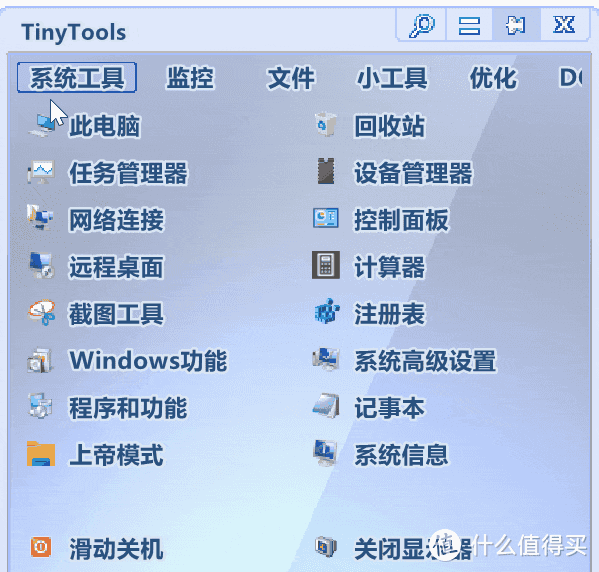Open 系统信息 text entry
The image size is (599, 572).
[401, 455]
